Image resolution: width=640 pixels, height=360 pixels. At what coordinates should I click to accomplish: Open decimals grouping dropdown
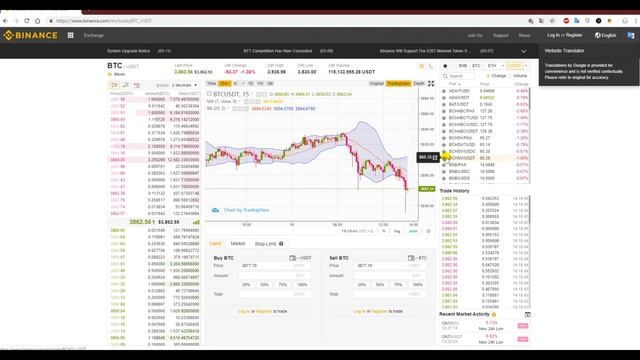pos(184,85)
